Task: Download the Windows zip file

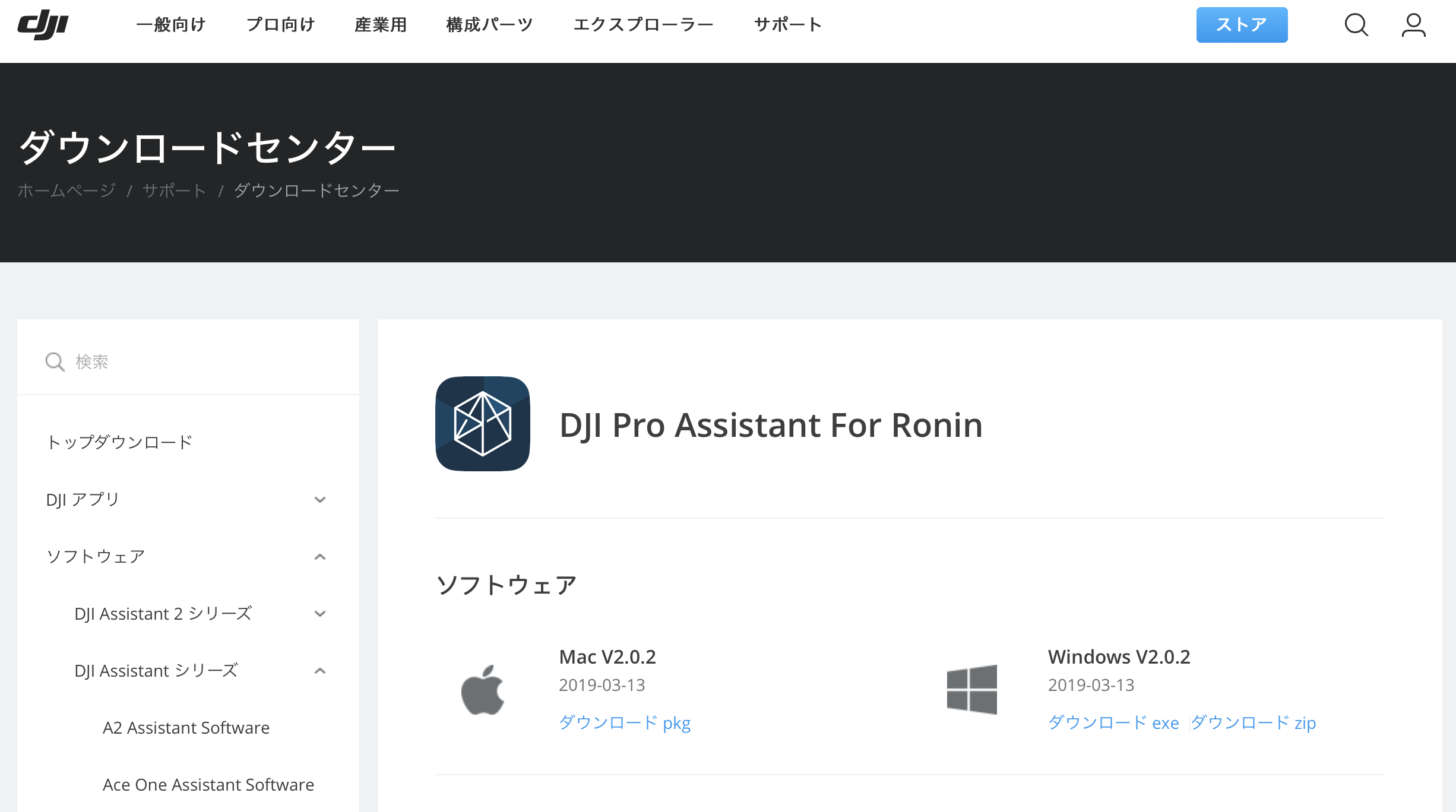Action: 1254,723
